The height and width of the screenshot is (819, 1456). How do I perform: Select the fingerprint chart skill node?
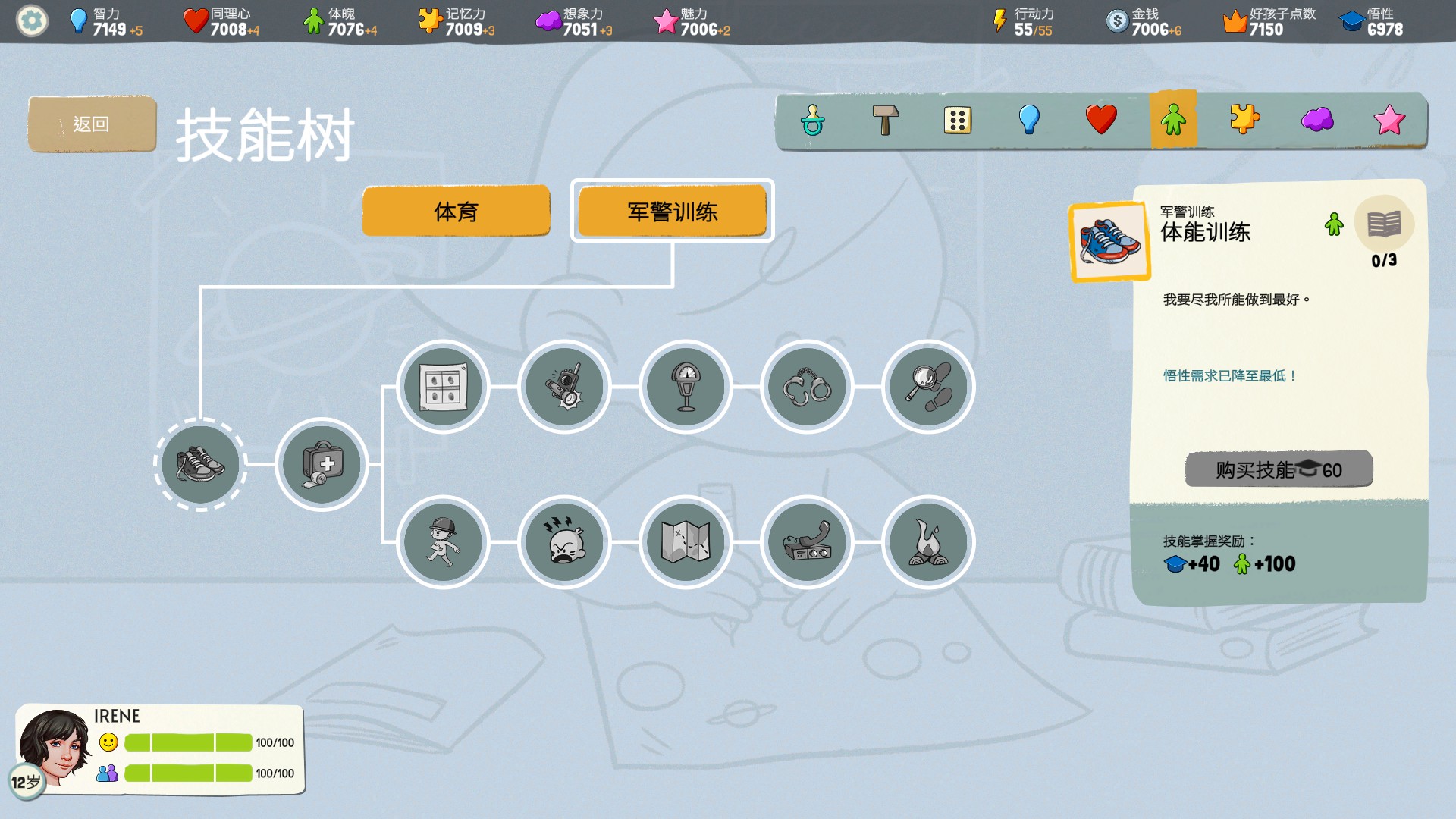coord(443,387)
